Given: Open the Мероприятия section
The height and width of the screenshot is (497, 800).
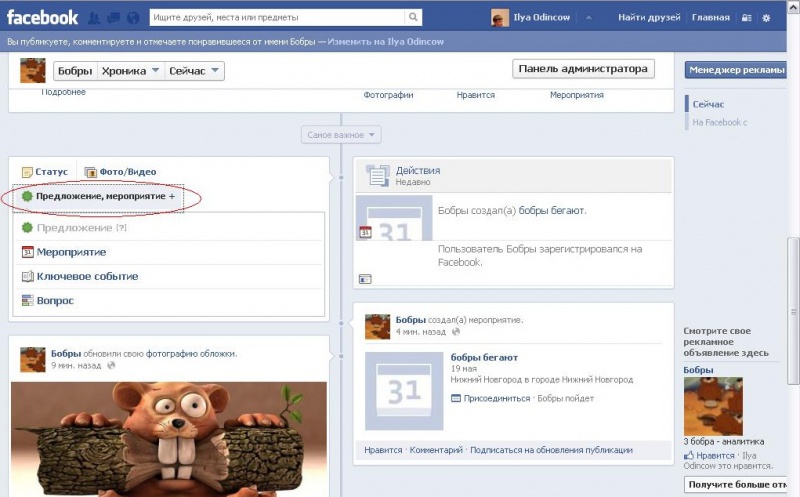Looking at the screenshot, I should click(577, 95).
